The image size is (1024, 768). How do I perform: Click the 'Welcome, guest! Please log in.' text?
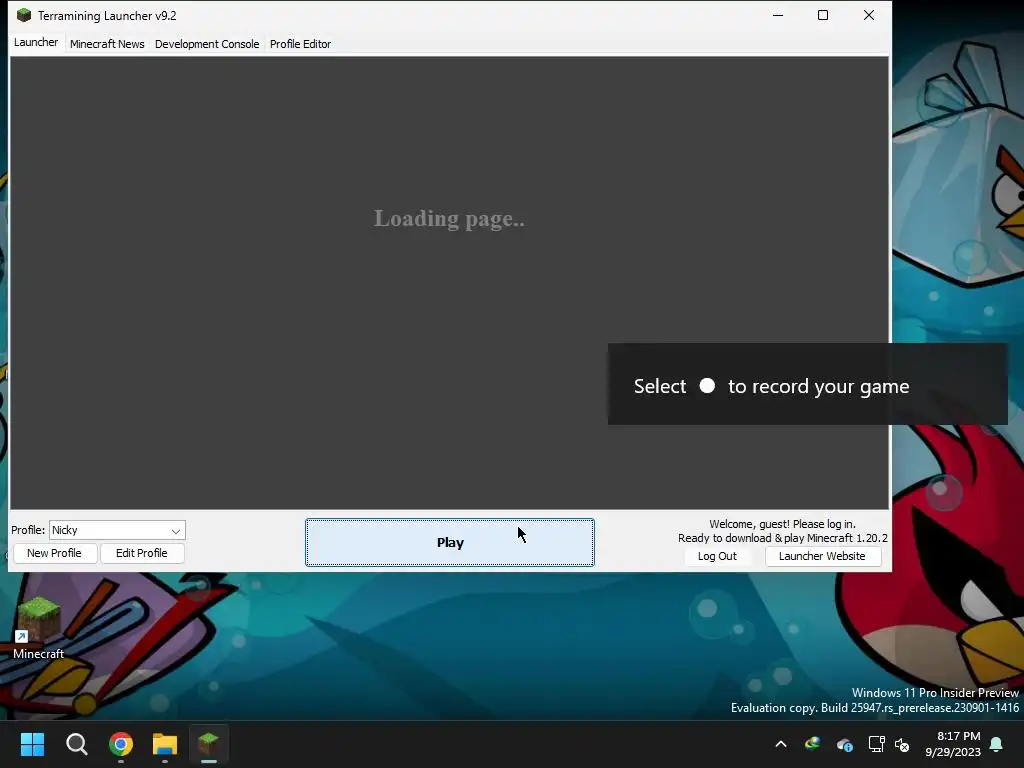pyautogui.click(x=782, y=524)
